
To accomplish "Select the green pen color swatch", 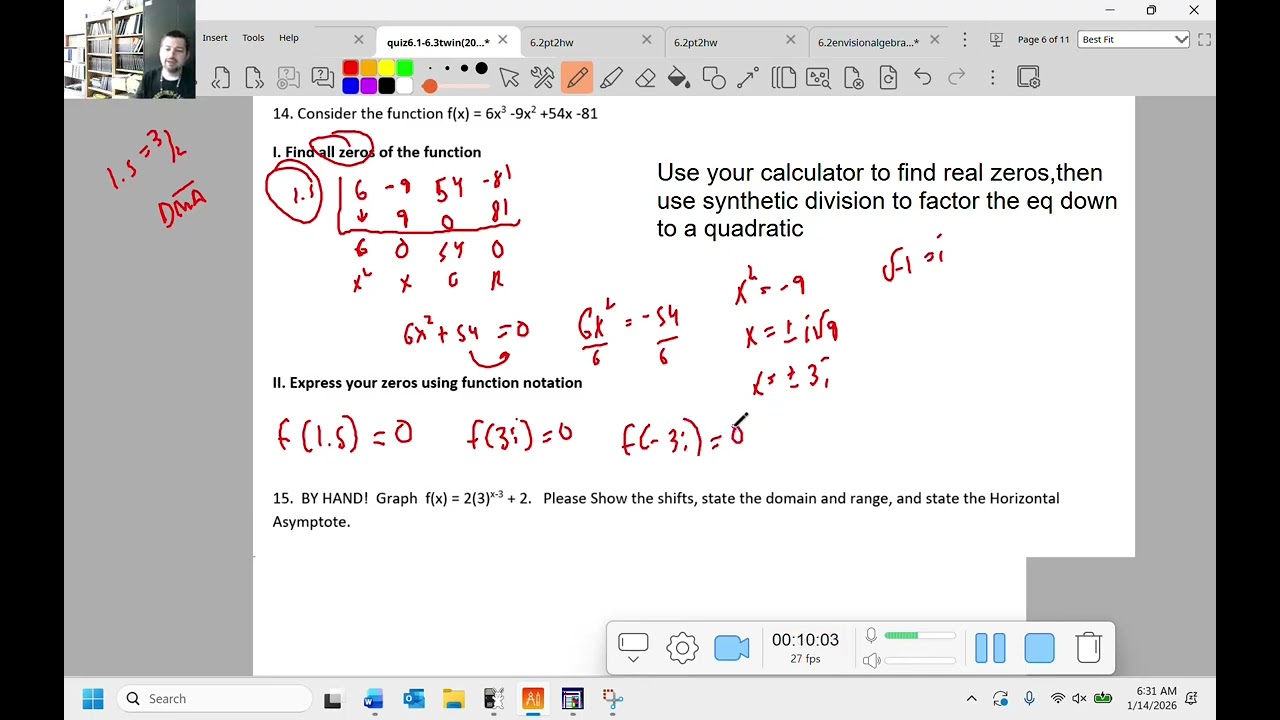I will 404,69.
